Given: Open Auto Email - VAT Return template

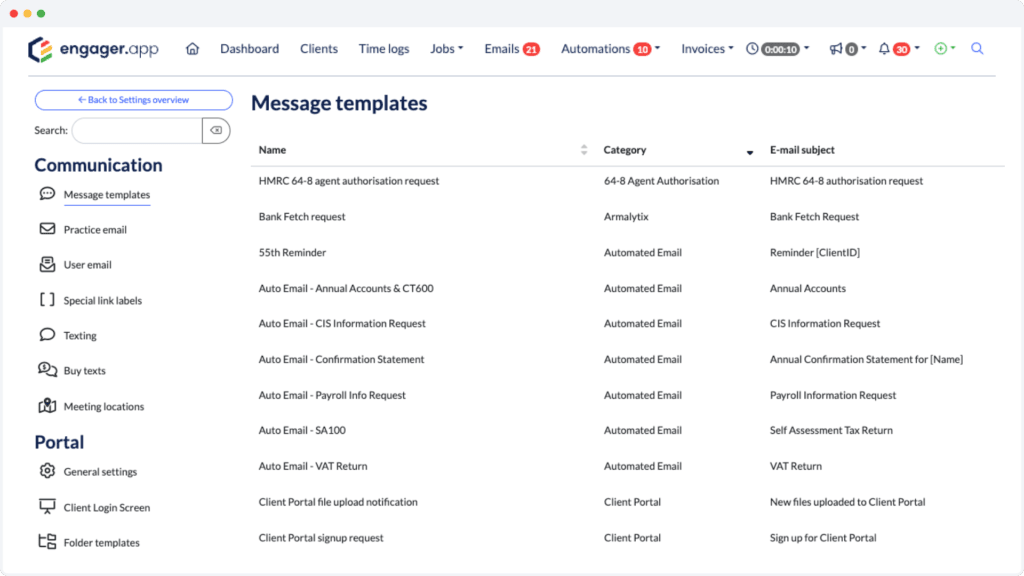Looking at the screenshot, I should tap(313, 466).
